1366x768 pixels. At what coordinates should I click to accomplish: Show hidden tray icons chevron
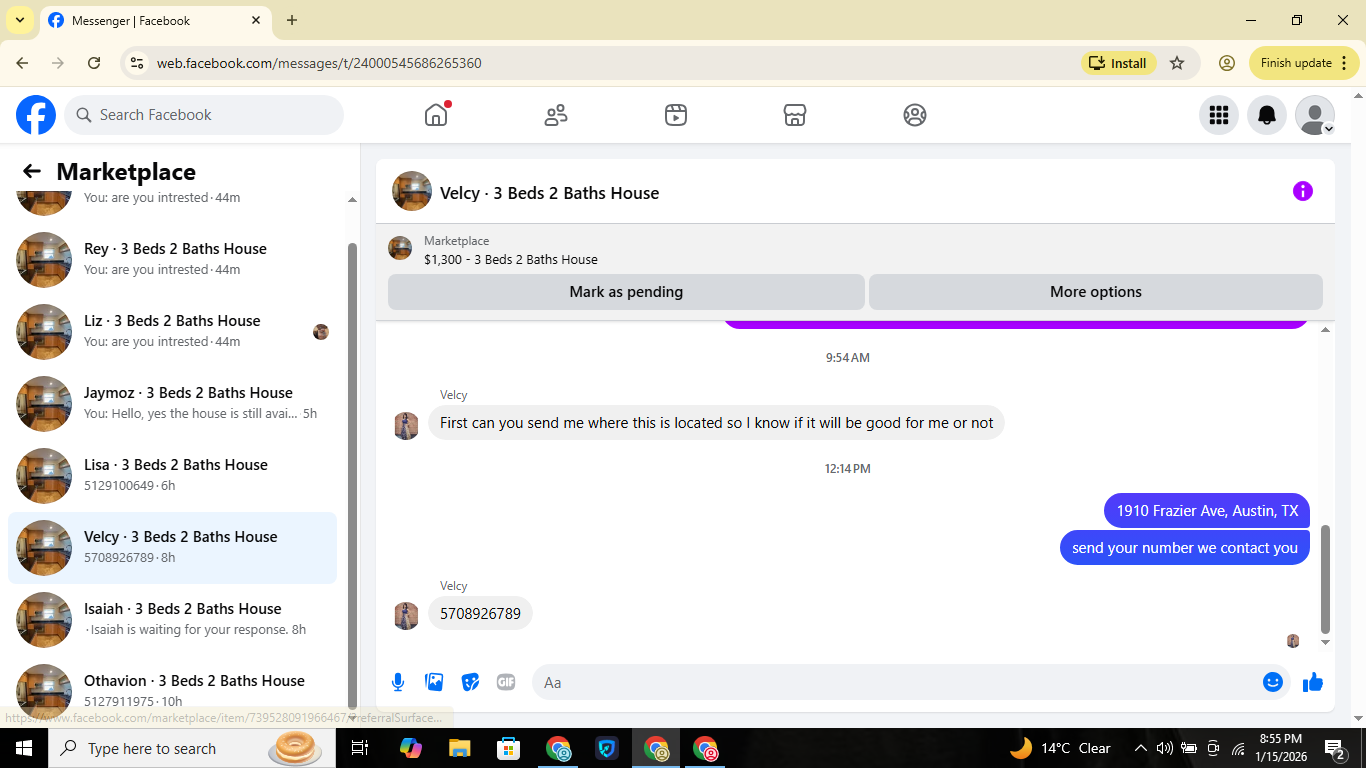pyautogui.click(x=1140, y=748)
